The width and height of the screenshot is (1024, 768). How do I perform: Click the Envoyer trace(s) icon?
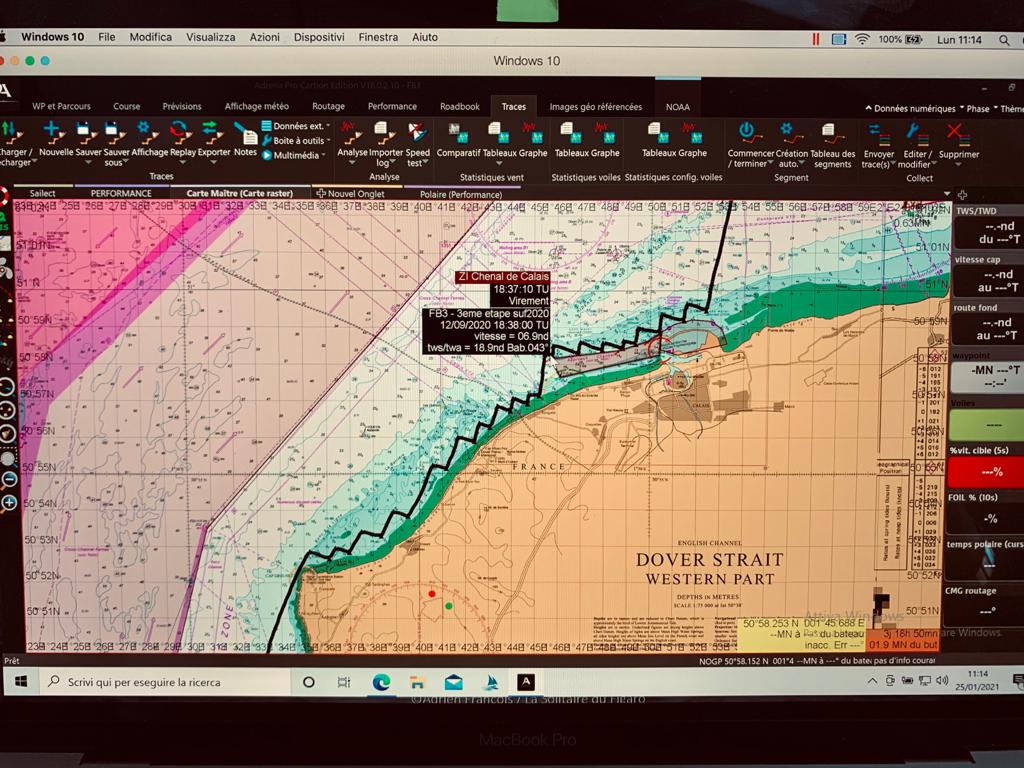(878, 135)
